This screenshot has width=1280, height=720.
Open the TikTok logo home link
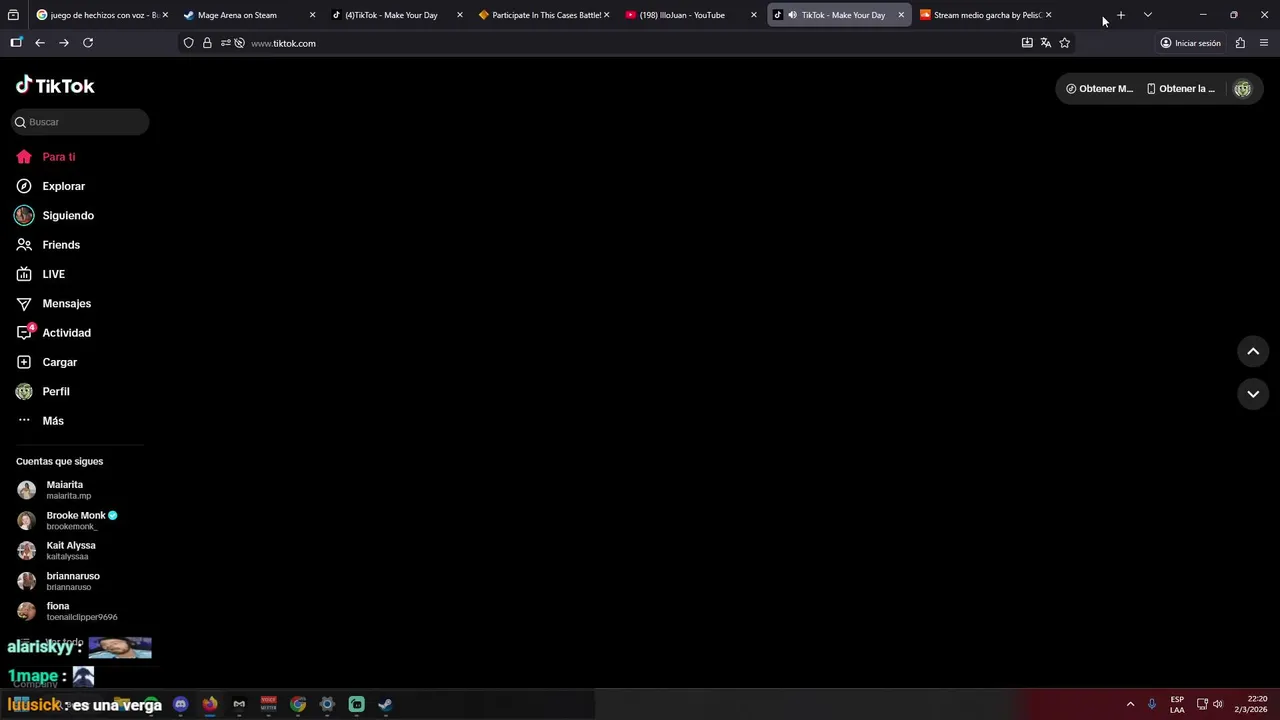point(55,85)
